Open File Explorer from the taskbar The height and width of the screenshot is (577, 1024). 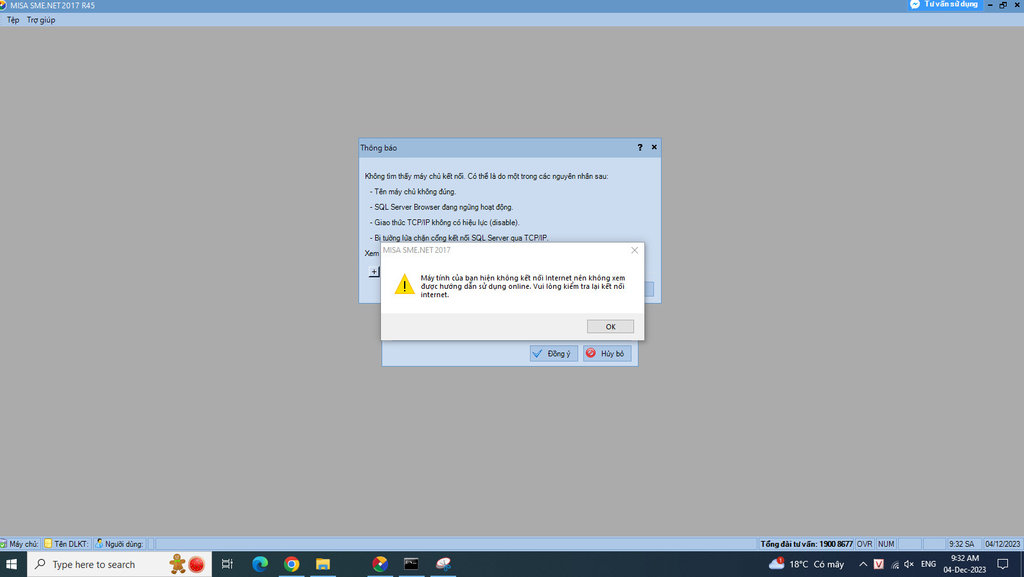tap(323, 564)
